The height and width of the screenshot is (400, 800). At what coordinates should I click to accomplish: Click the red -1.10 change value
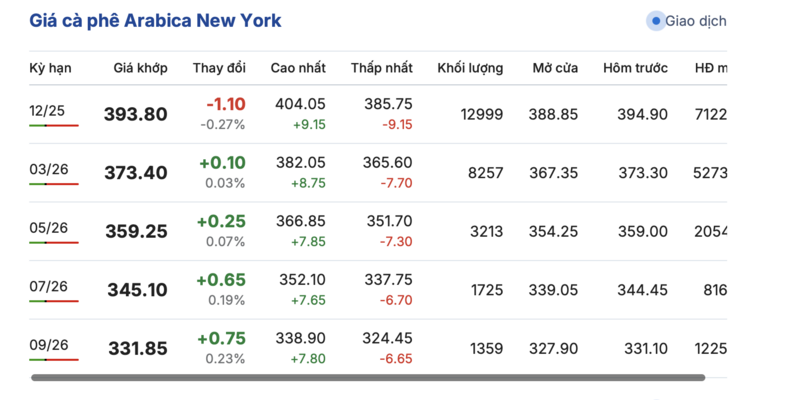225,104
